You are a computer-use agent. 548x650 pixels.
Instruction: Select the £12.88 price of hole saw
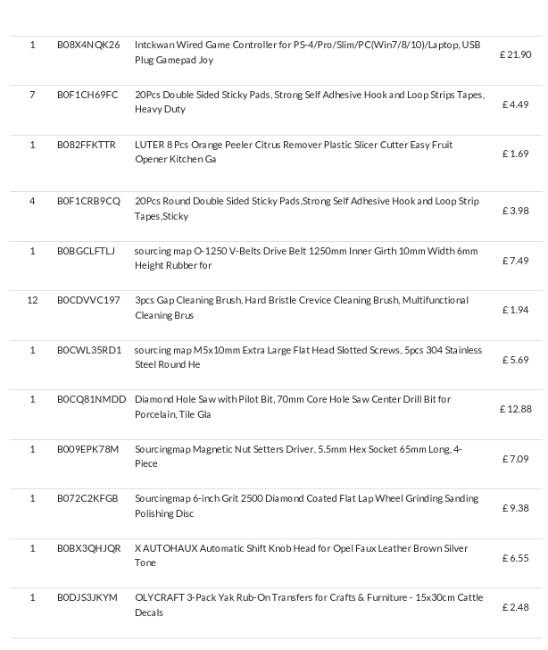point(515,409)
